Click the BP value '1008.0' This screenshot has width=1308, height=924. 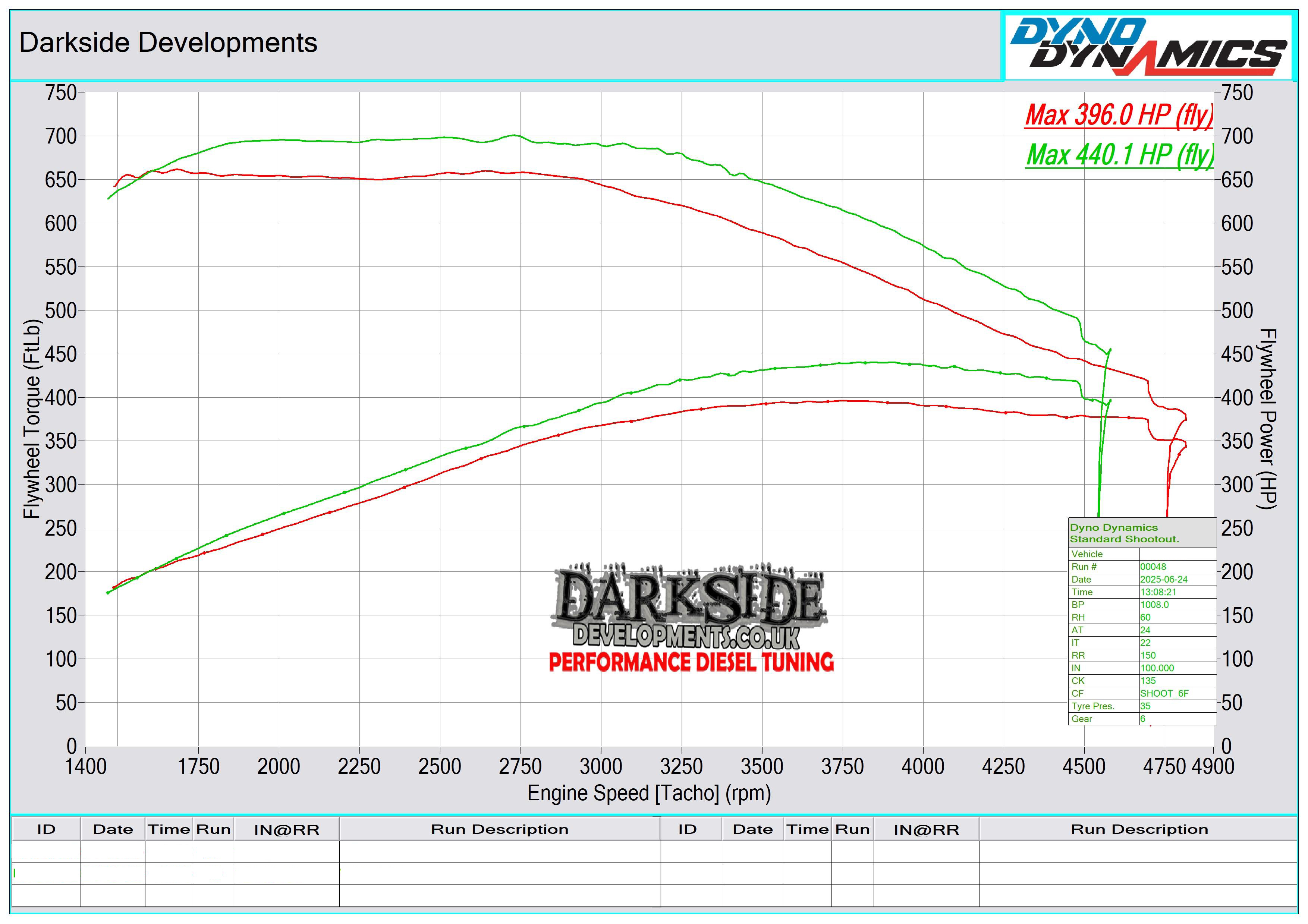[x=1154, y=605]
